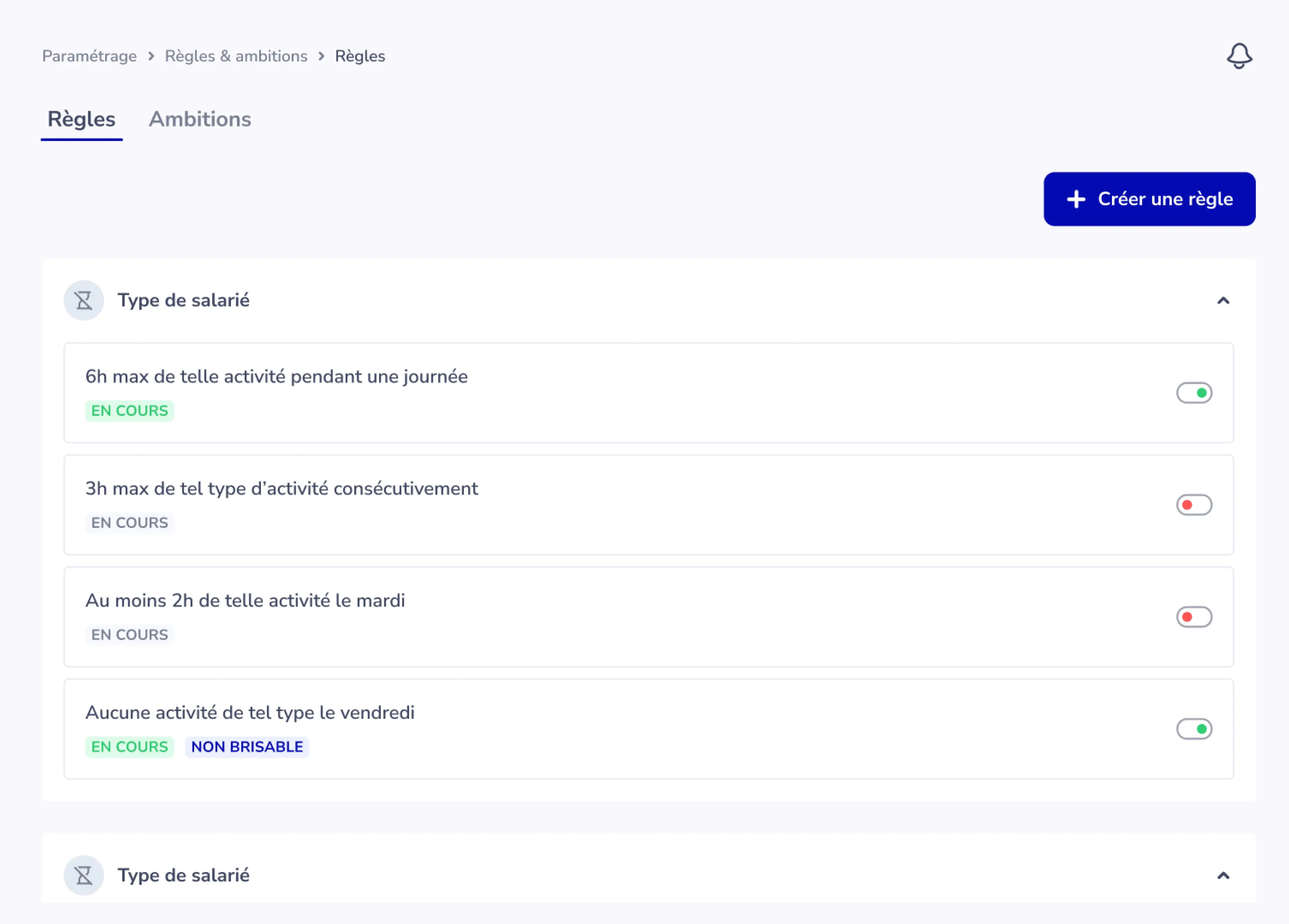
Task: Click the NON BRISABLE badge
Action: [x=247, y=747]
